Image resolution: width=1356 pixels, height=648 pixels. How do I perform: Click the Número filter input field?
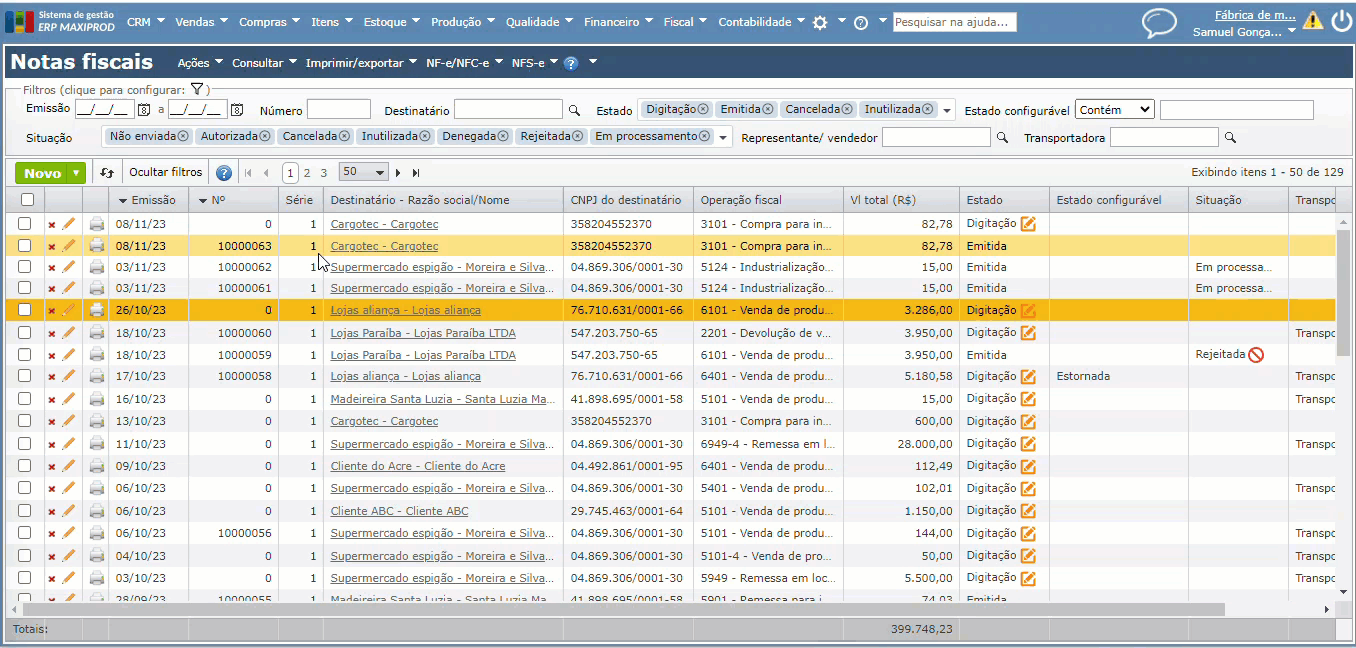point(338,110)
